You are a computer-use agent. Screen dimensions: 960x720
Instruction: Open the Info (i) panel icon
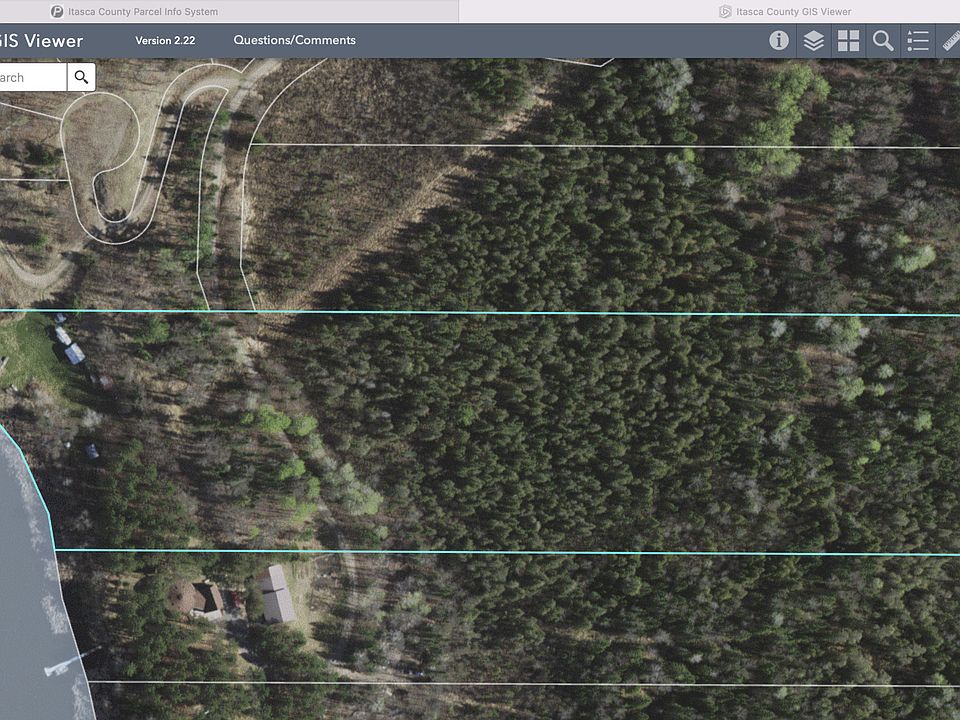pyautogui.click(x=779, y=41)
